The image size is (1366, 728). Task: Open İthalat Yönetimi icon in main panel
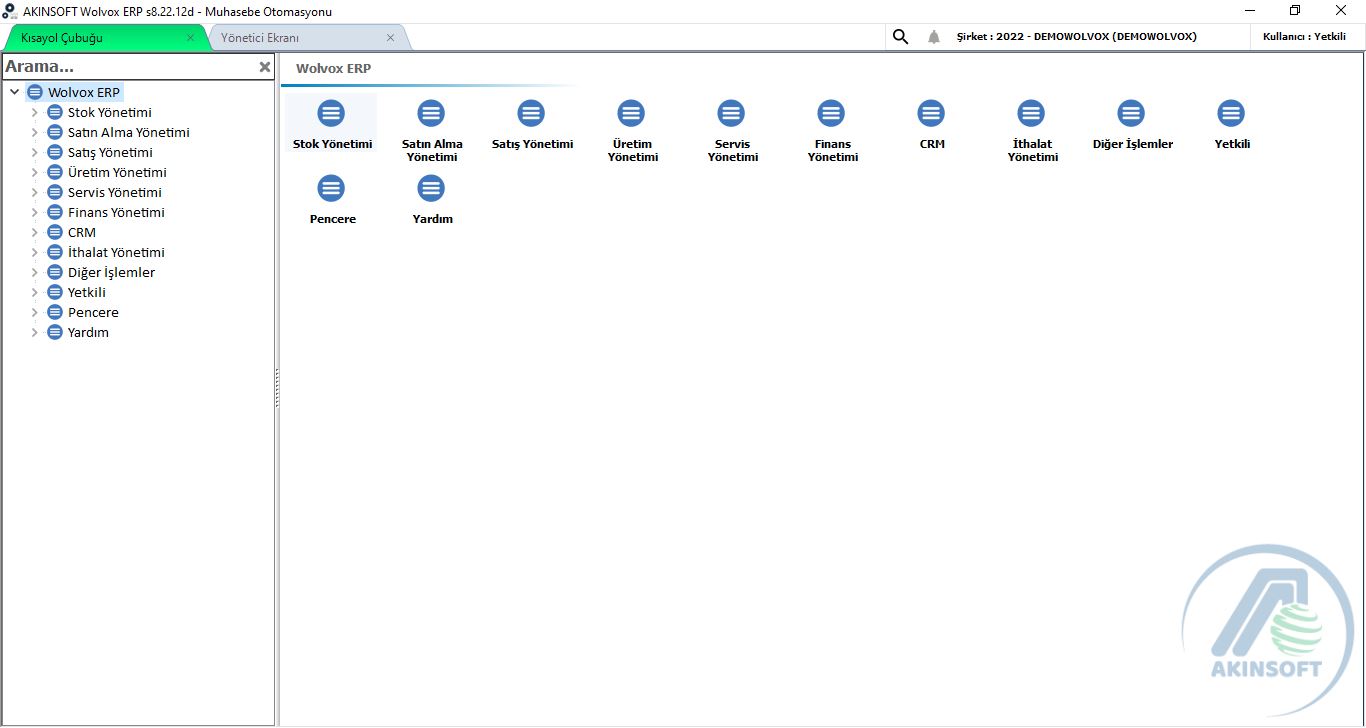[x=1031, y=113]
